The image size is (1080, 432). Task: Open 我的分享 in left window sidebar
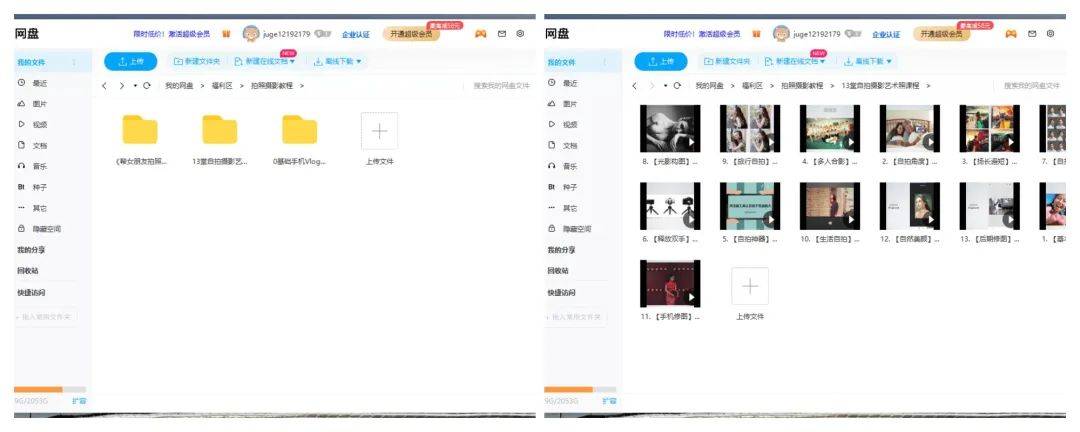(31, 250)
